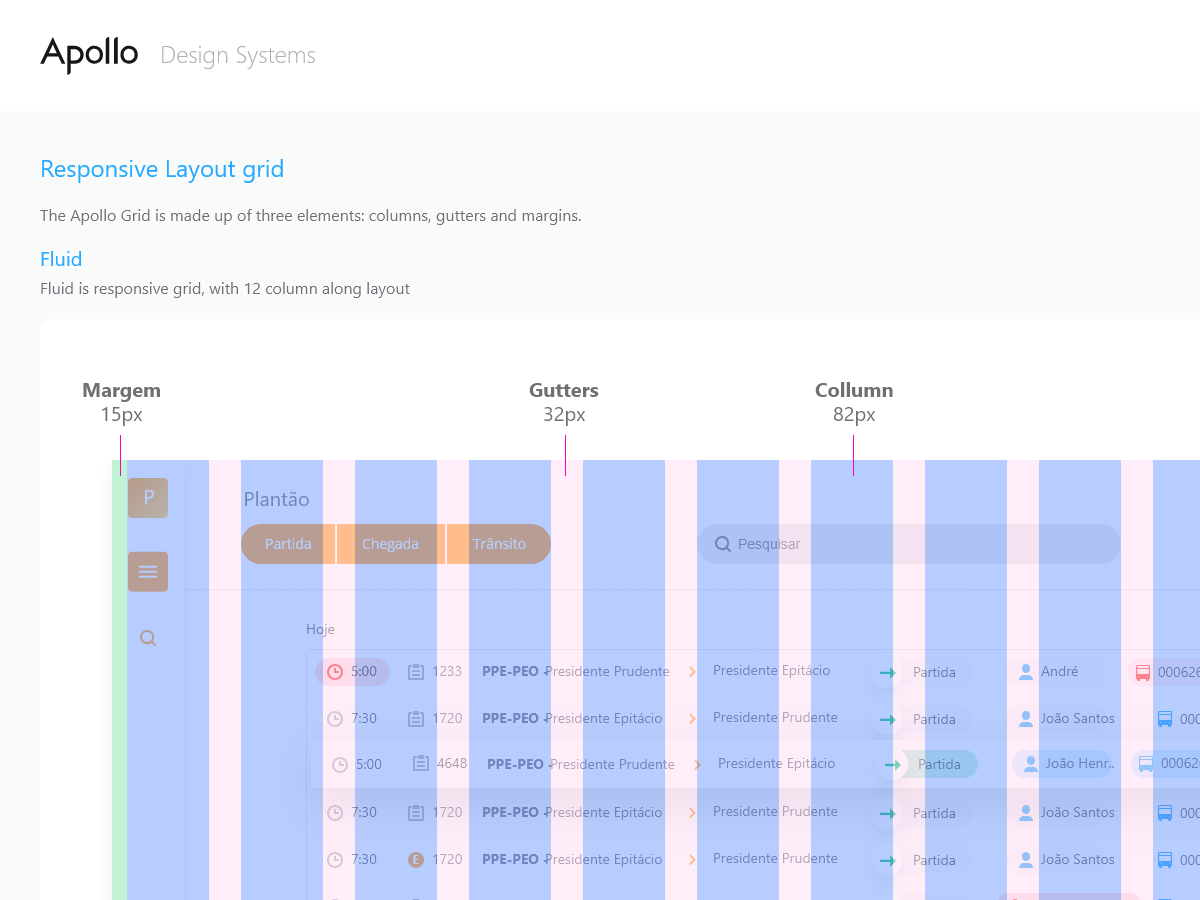The image size is (1200, 900).
Task: Open the hamburger menu icon in the sidebar
Action: (x=147, y=571)
